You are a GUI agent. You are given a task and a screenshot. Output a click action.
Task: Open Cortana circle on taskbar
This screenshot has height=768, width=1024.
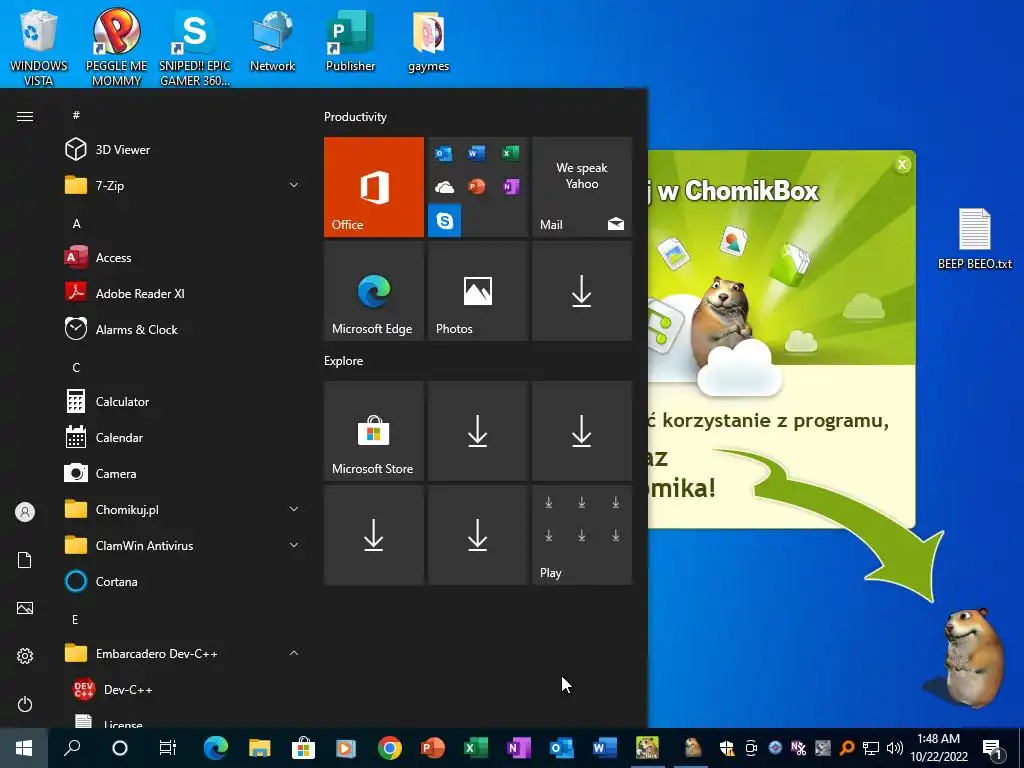click(120, 748)
